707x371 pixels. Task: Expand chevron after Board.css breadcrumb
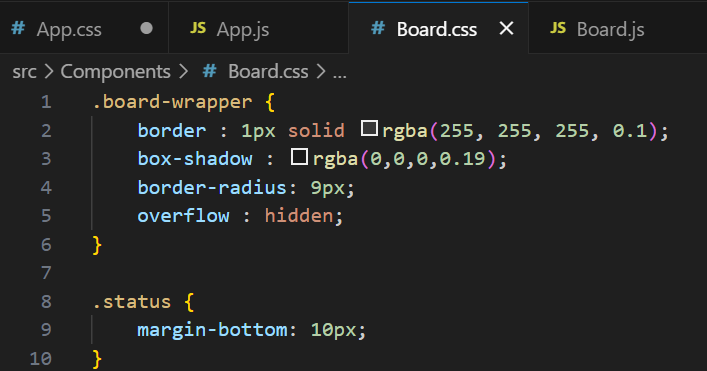pyautogui.click(x=321, y=72)
